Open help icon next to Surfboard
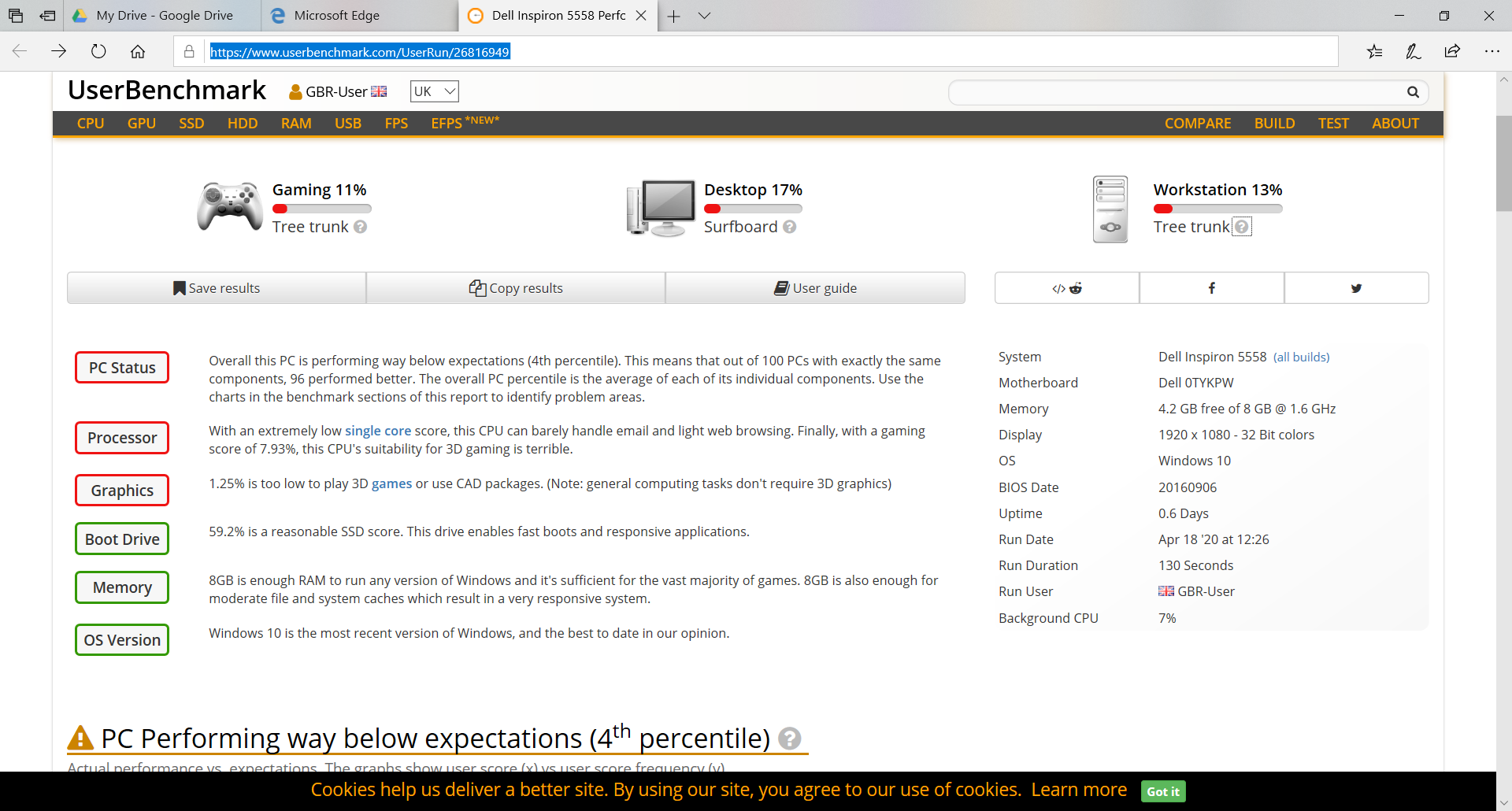The width and height of the screenshot is (1512, 811). point(790,227)
